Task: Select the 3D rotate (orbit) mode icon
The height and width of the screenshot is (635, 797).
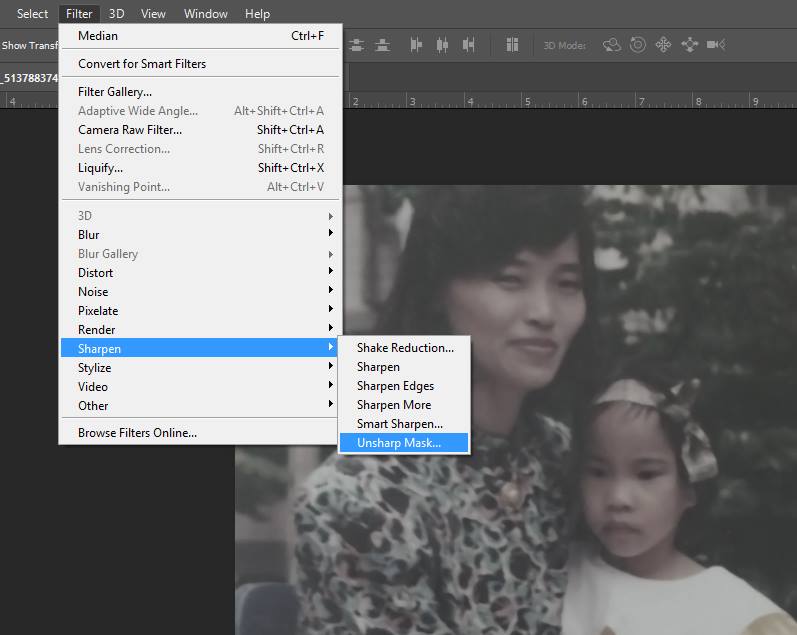Action: pyautogui.click(x=612, y=45)
